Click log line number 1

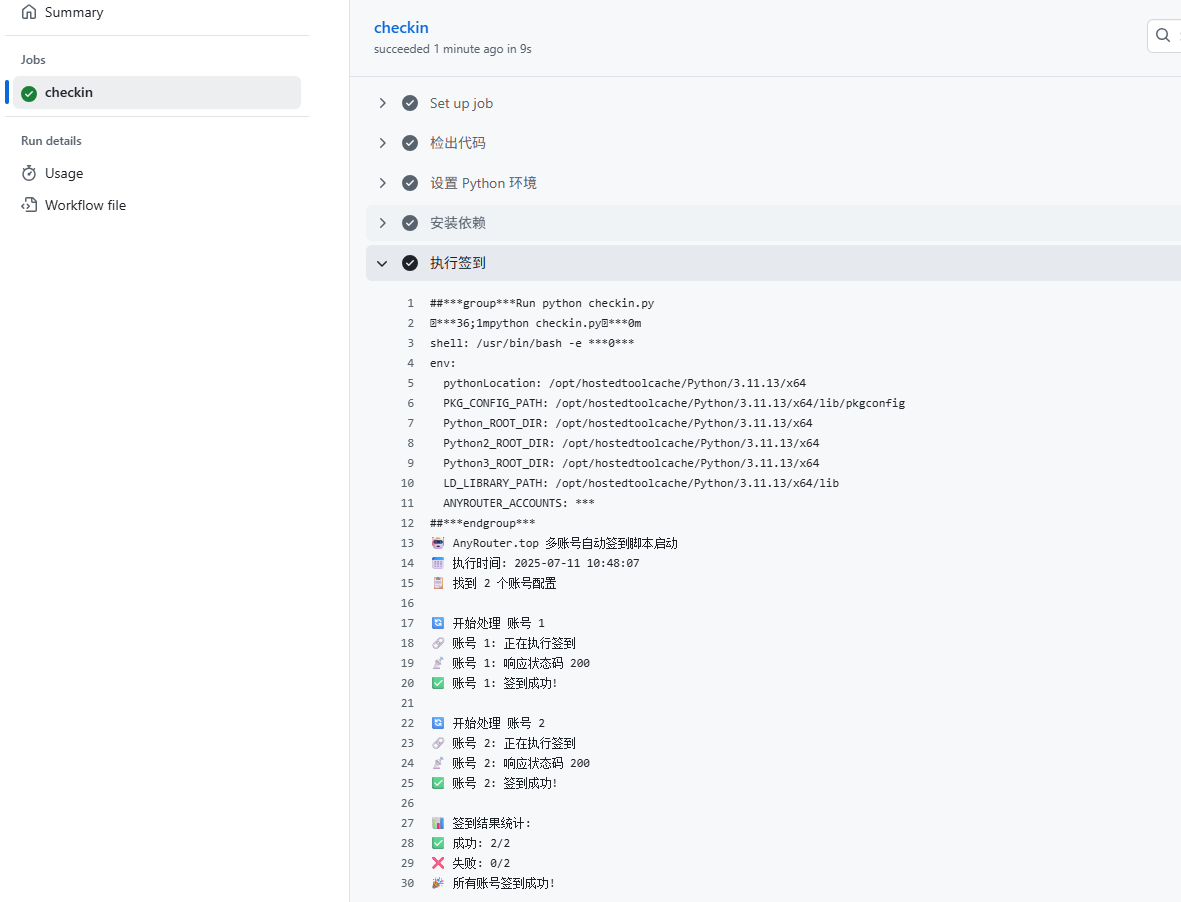tap(410, 303)
